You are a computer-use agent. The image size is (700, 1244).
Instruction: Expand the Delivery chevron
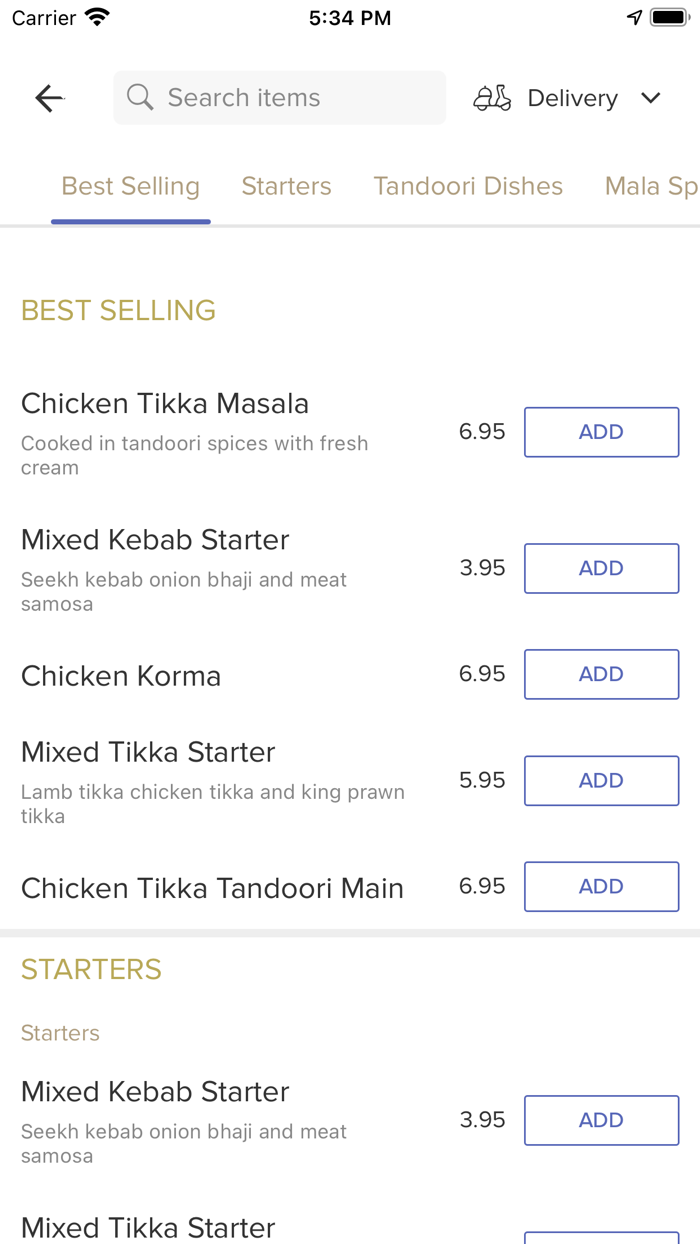point(651,98)
